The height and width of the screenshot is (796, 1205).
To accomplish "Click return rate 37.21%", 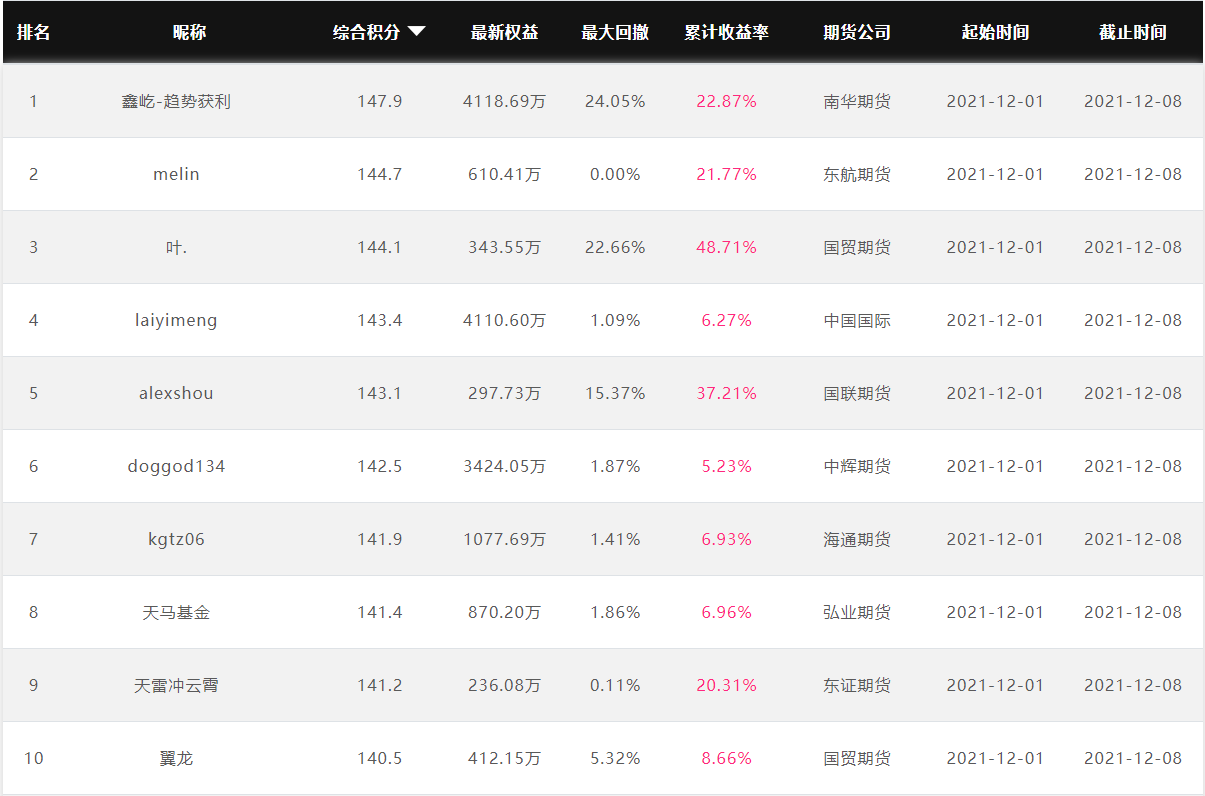I will tap(727, 393).
